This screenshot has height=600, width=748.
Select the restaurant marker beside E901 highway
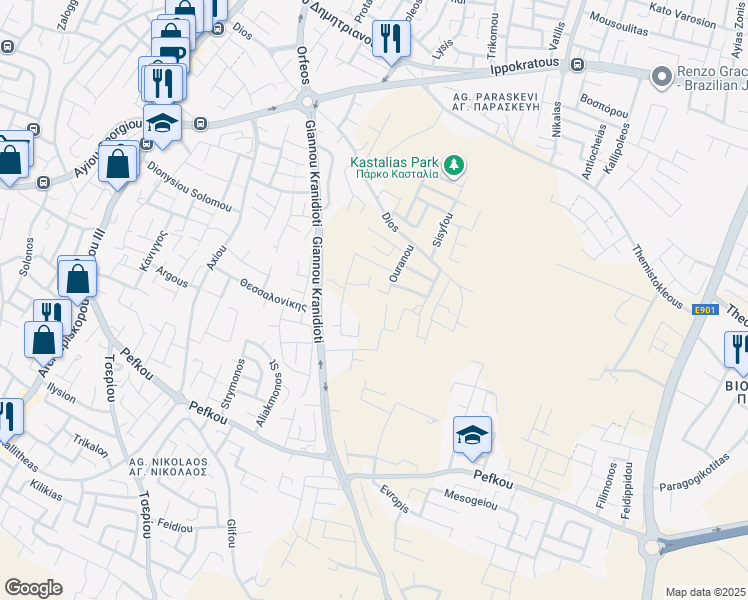coord(738,350)
